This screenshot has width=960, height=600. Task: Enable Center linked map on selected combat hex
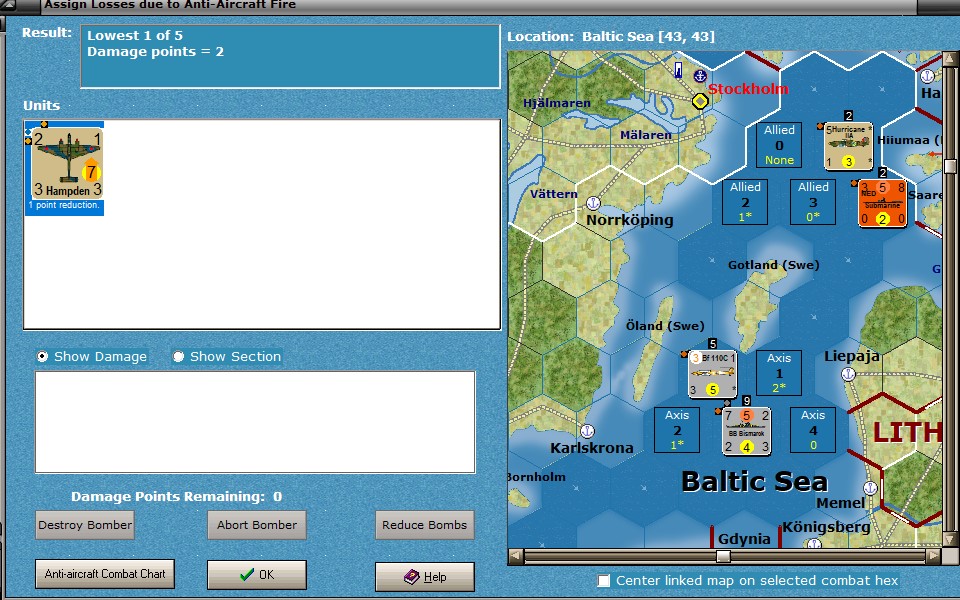point(604,580)
